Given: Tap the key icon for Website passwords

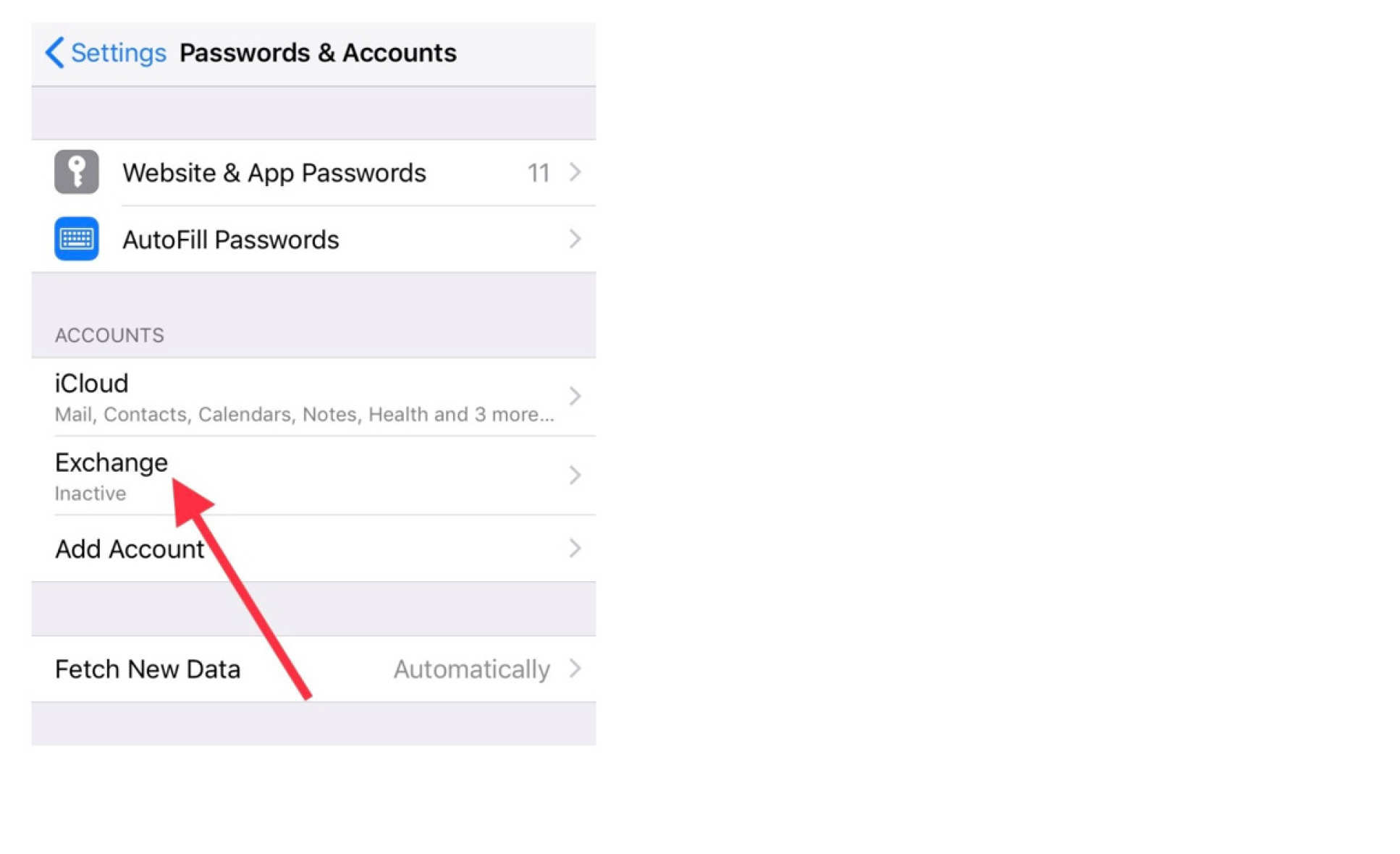Looking at the screenshot, I should (76, 172).
